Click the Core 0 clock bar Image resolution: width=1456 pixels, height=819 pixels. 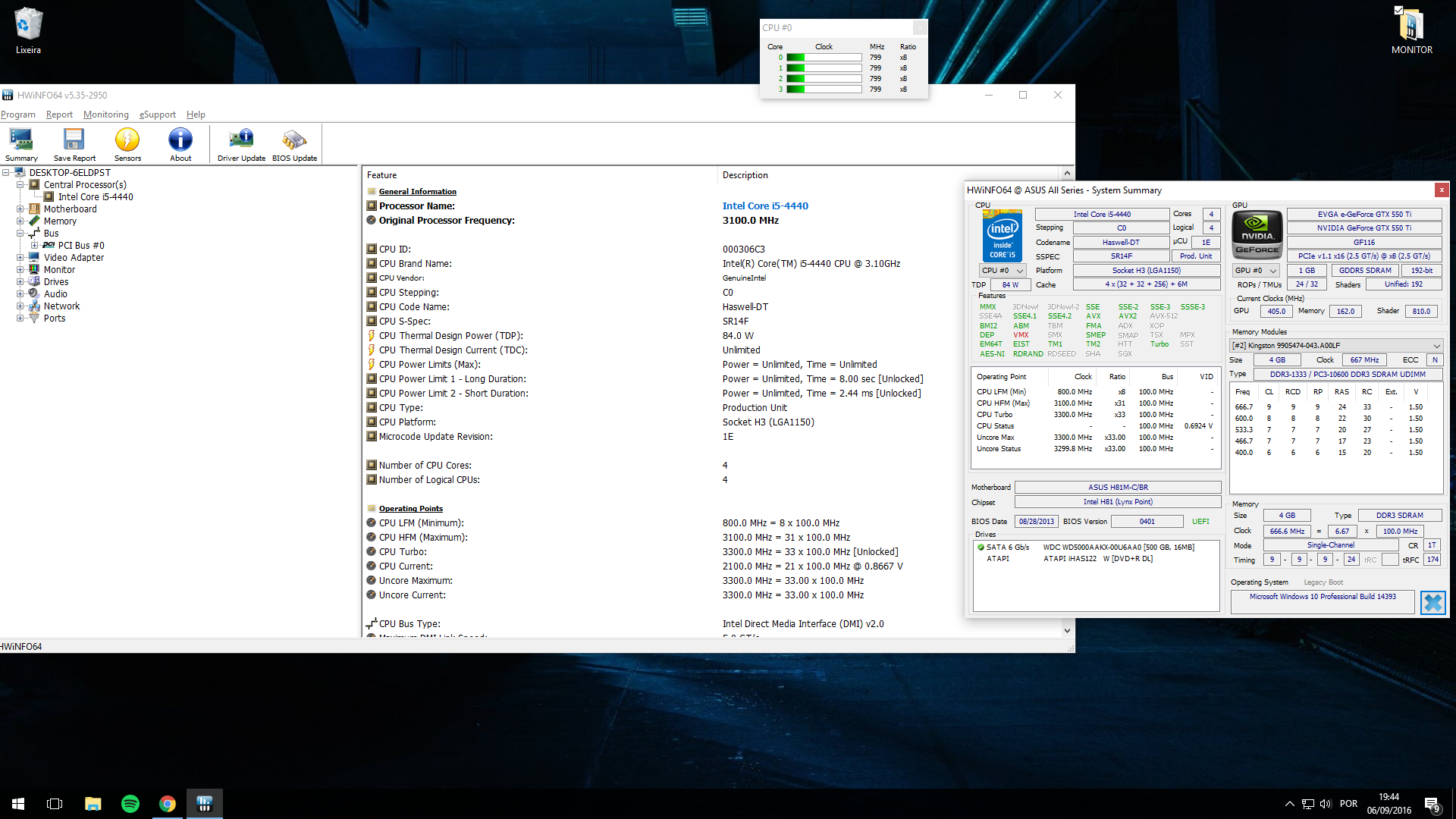pyautogui.click(x=824, y=58)
